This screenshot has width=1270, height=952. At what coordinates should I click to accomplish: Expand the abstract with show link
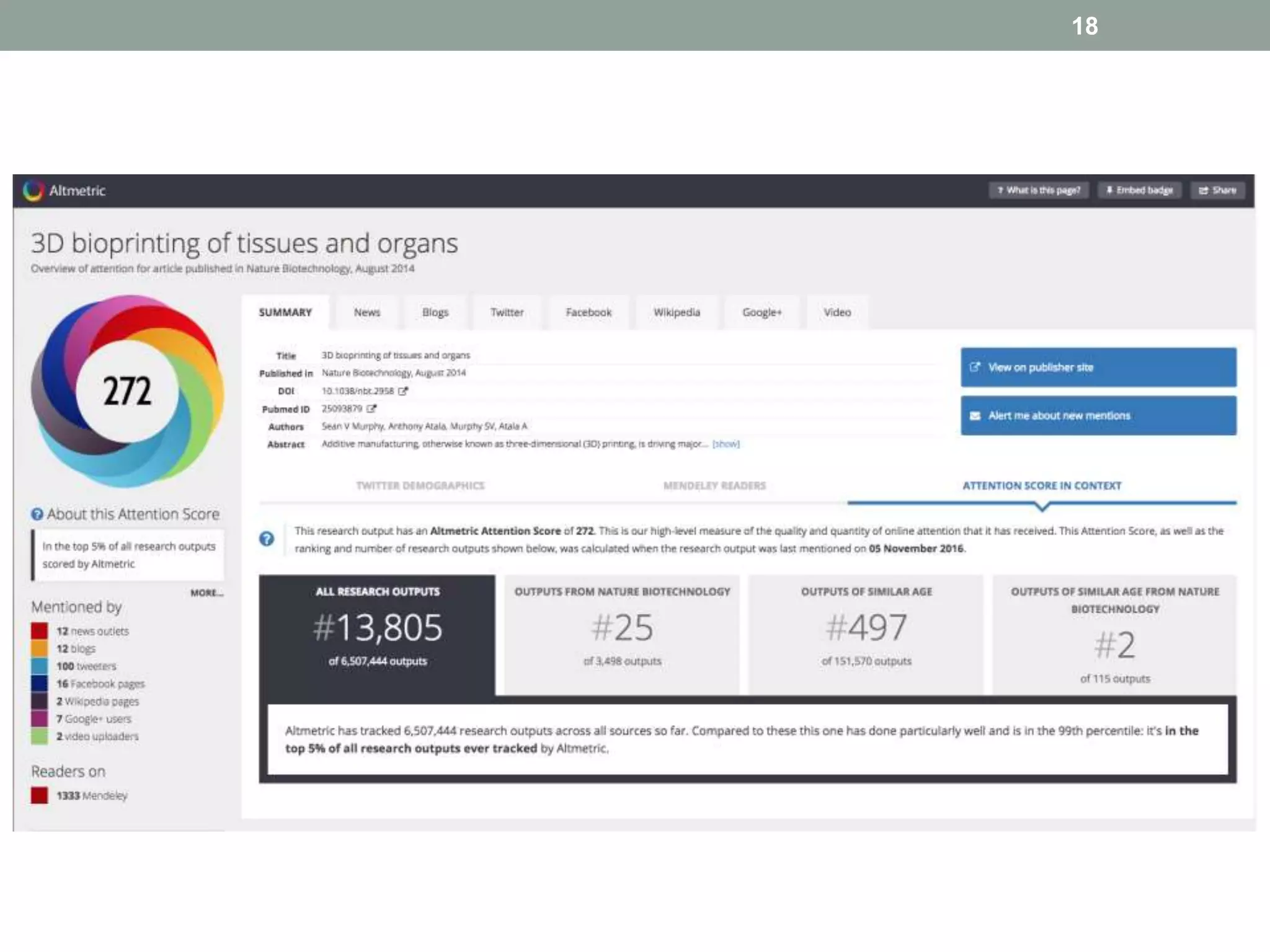pyautogui.click(x=726, y=444)
